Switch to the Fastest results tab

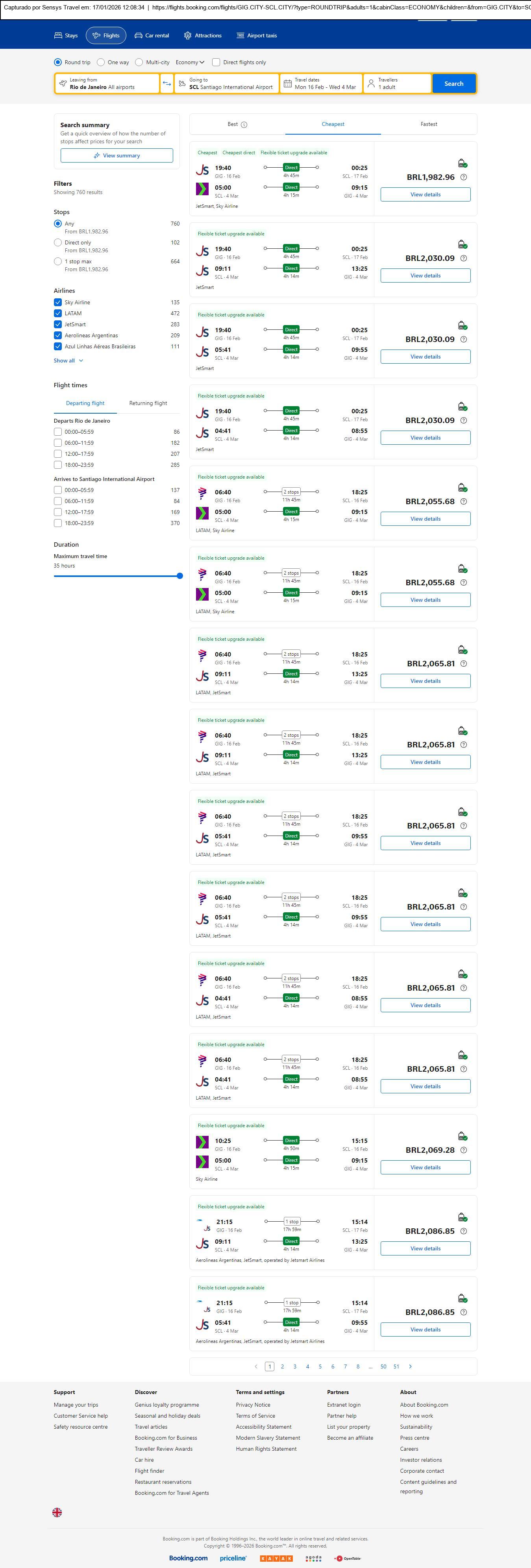[x=429, y=124]
